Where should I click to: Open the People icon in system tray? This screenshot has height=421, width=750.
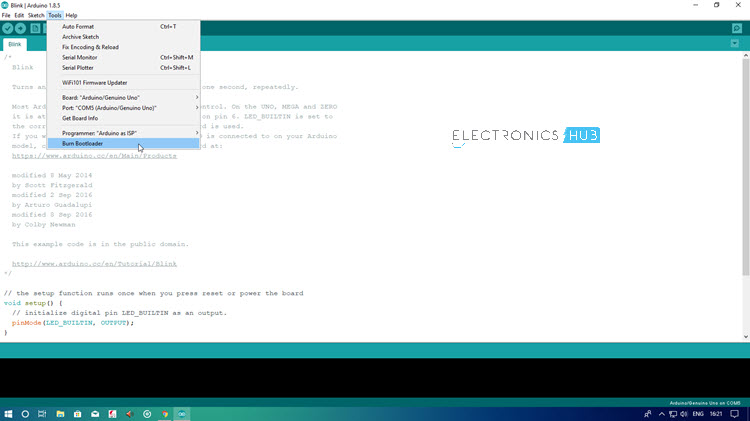tap(648, 414)
